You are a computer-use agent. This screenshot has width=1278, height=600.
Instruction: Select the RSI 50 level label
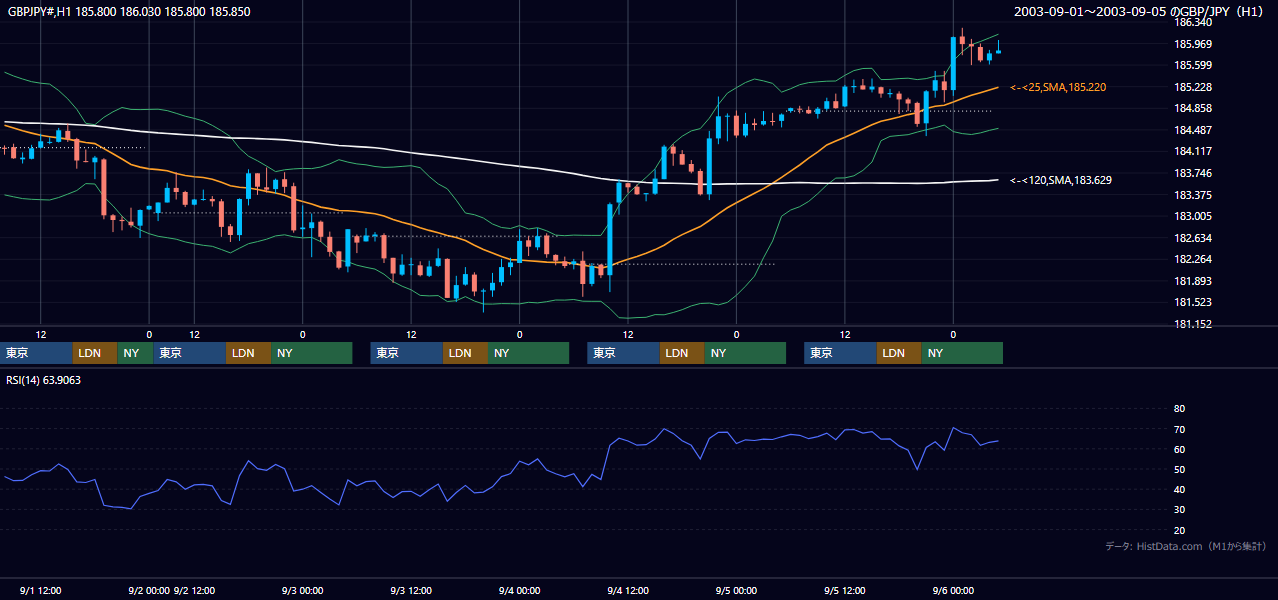pos(1179,470)
